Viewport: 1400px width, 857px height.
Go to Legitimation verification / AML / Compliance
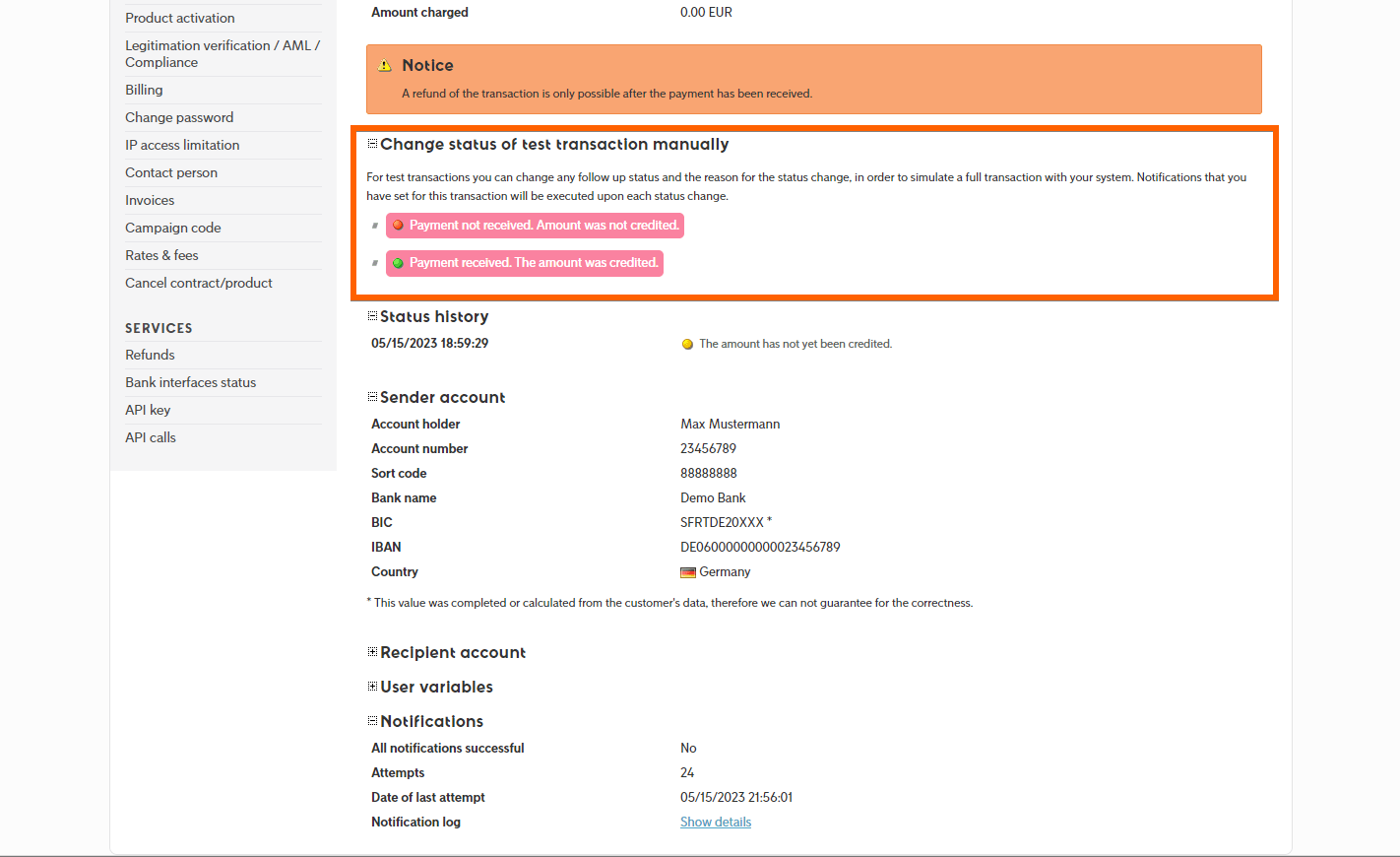click(223, 54)
